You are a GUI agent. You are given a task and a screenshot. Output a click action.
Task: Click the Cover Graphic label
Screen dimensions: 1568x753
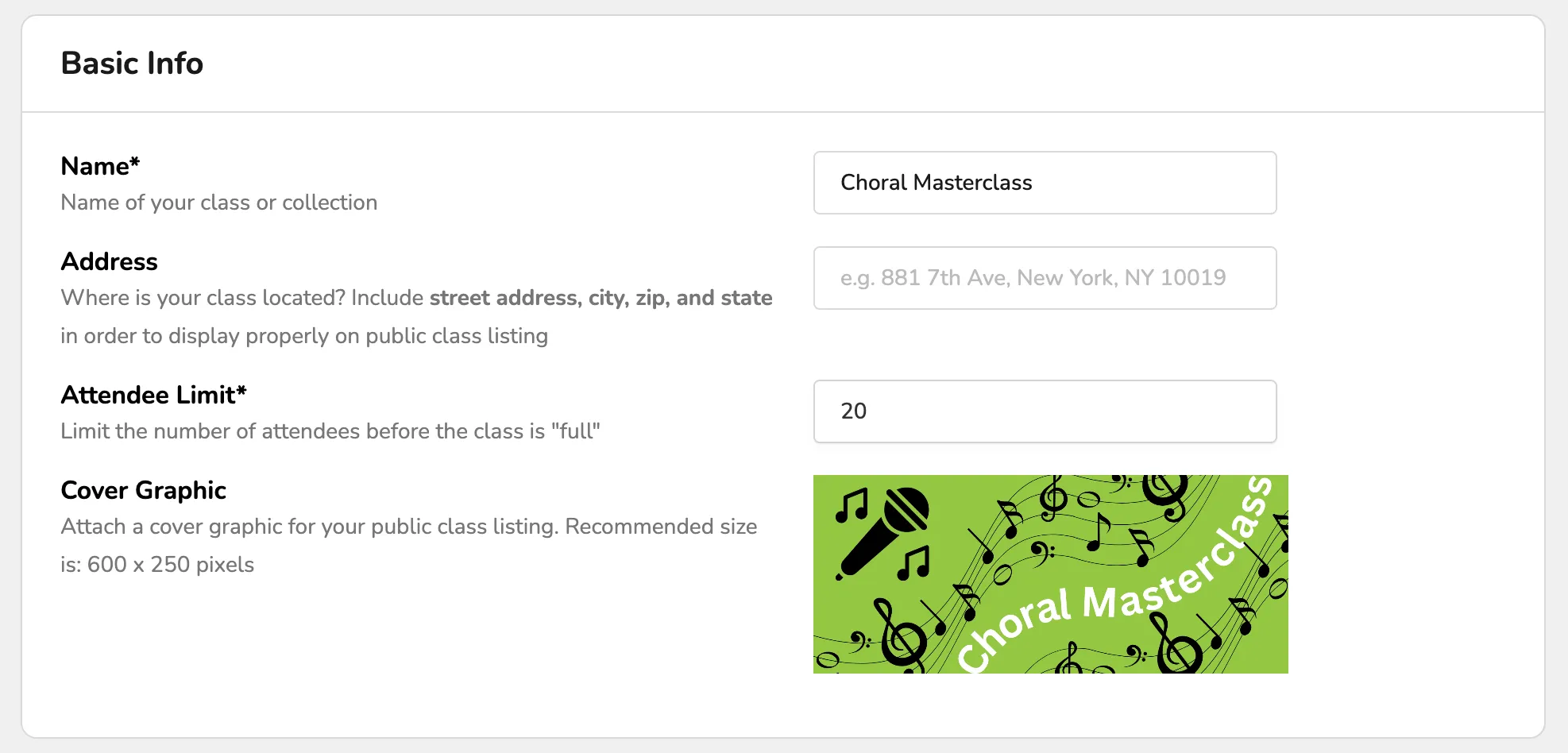coord(144,490)
